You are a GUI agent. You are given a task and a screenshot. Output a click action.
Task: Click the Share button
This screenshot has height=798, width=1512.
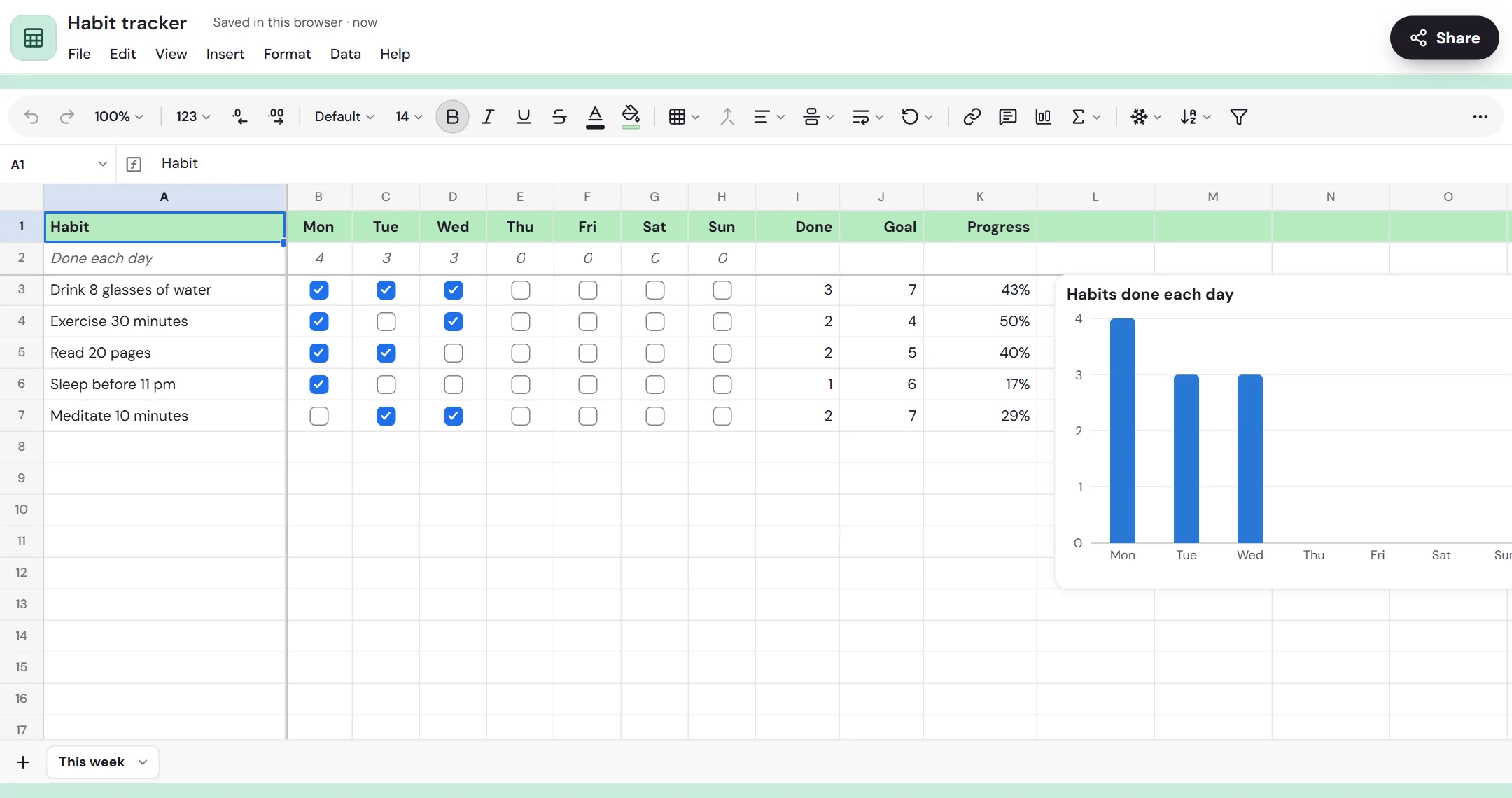(1444, 38)
